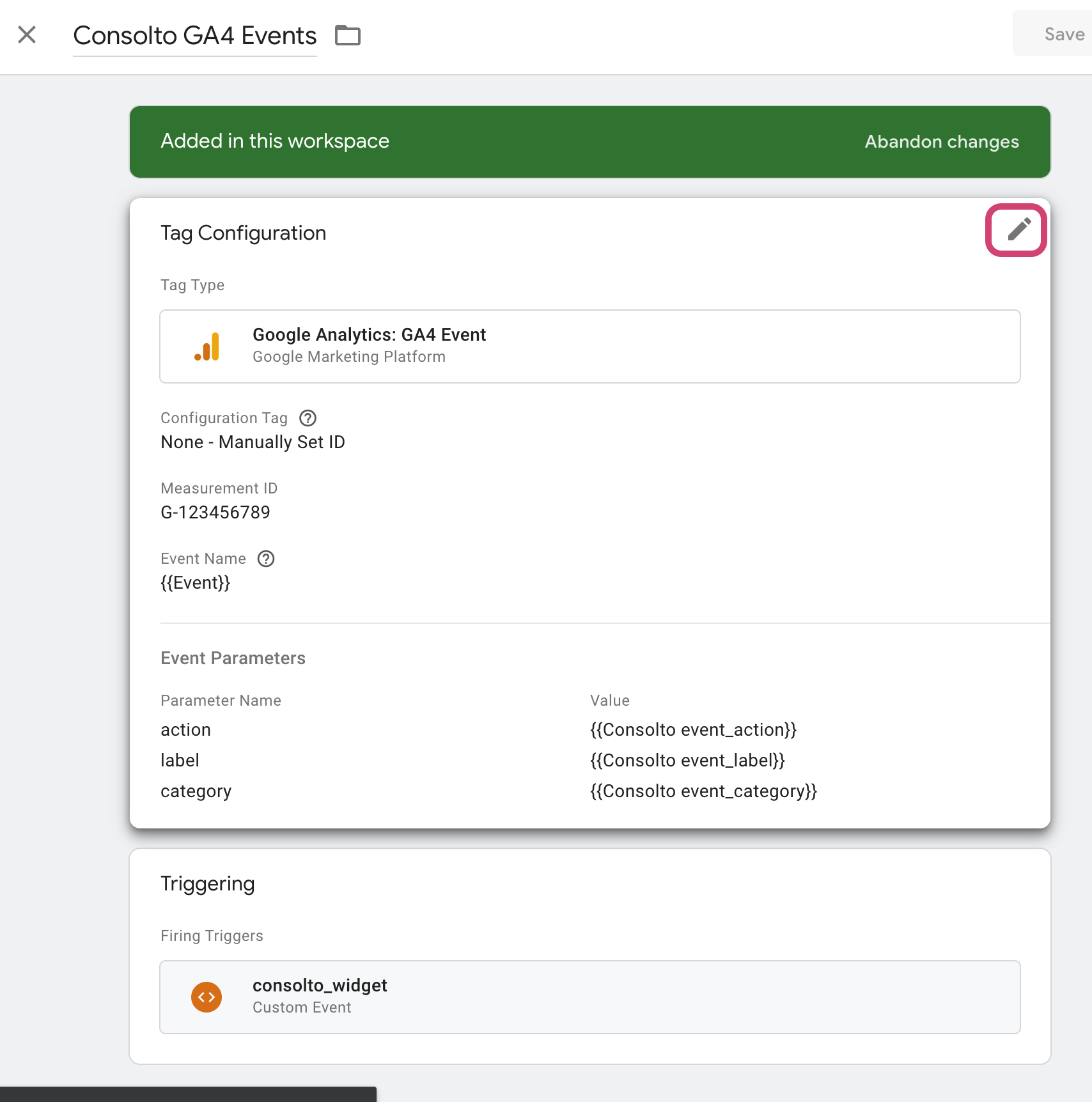Click value {{Consolto event_action}}
Viewport: 1092px width, 1102px height.
tap(694, 730)
